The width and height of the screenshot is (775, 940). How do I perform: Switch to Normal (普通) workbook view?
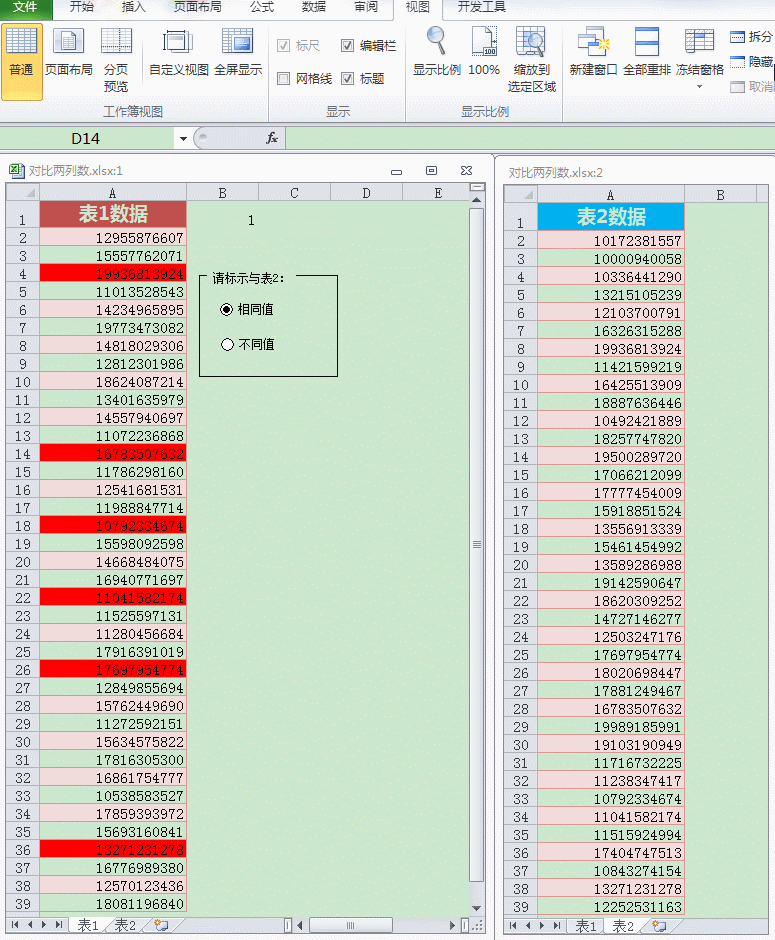point(22,61)
